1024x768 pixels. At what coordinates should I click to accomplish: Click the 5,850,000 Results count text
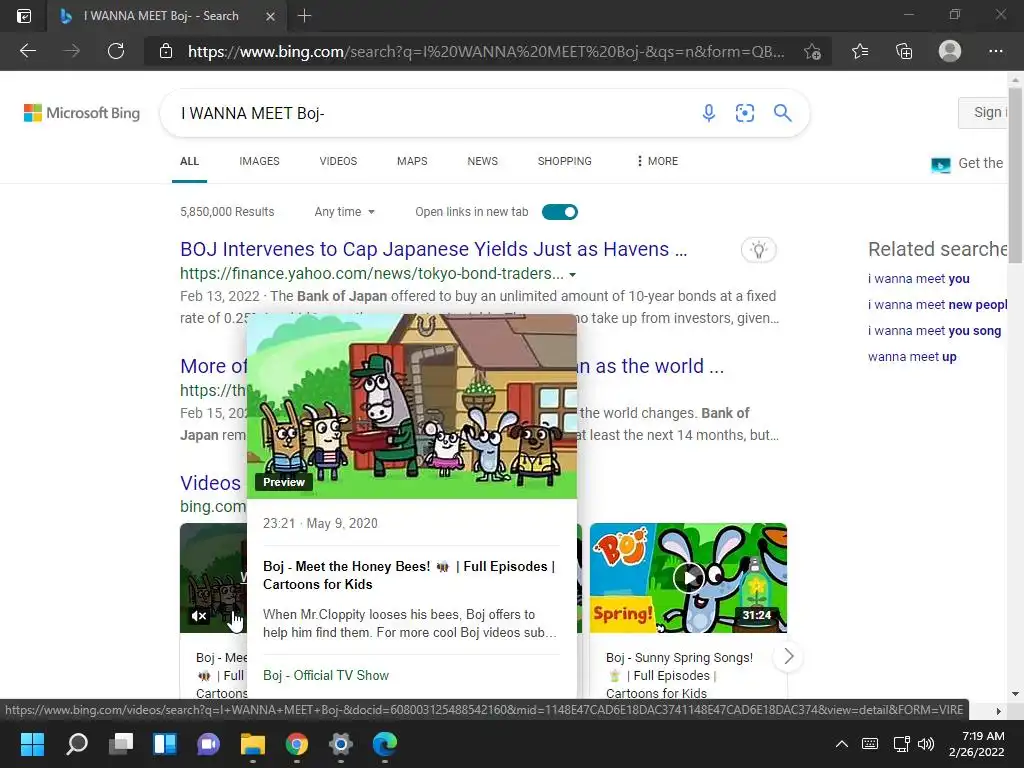coord(227,212)
